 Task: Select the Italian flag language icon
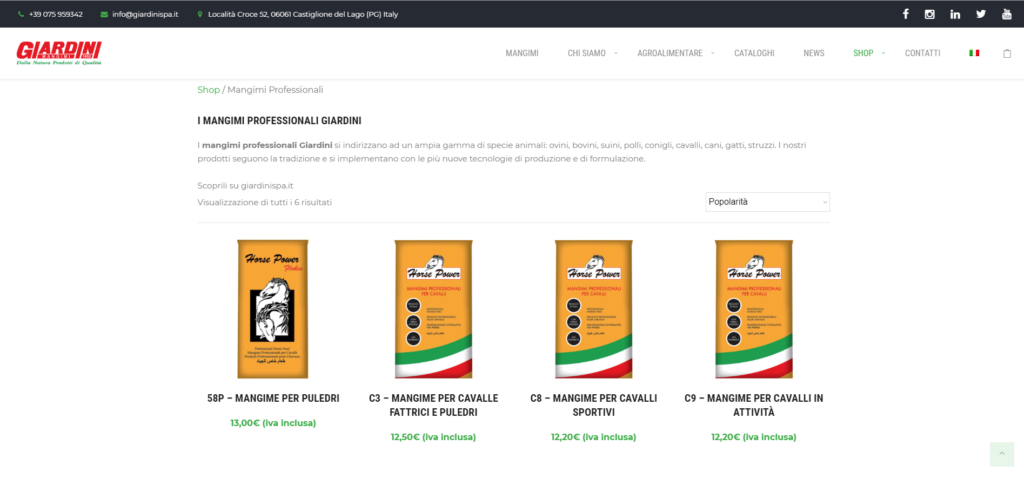pos(974,53)
